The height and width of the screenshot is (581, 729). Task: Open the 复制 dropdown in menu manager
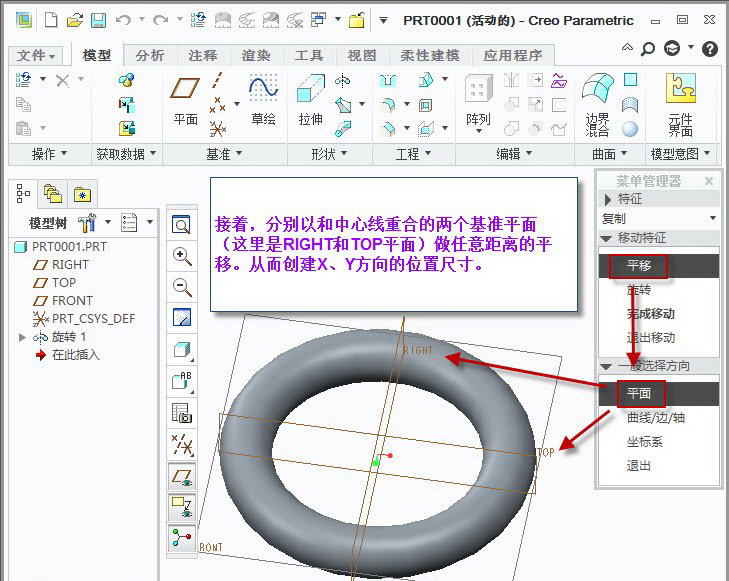click(658, 218)
